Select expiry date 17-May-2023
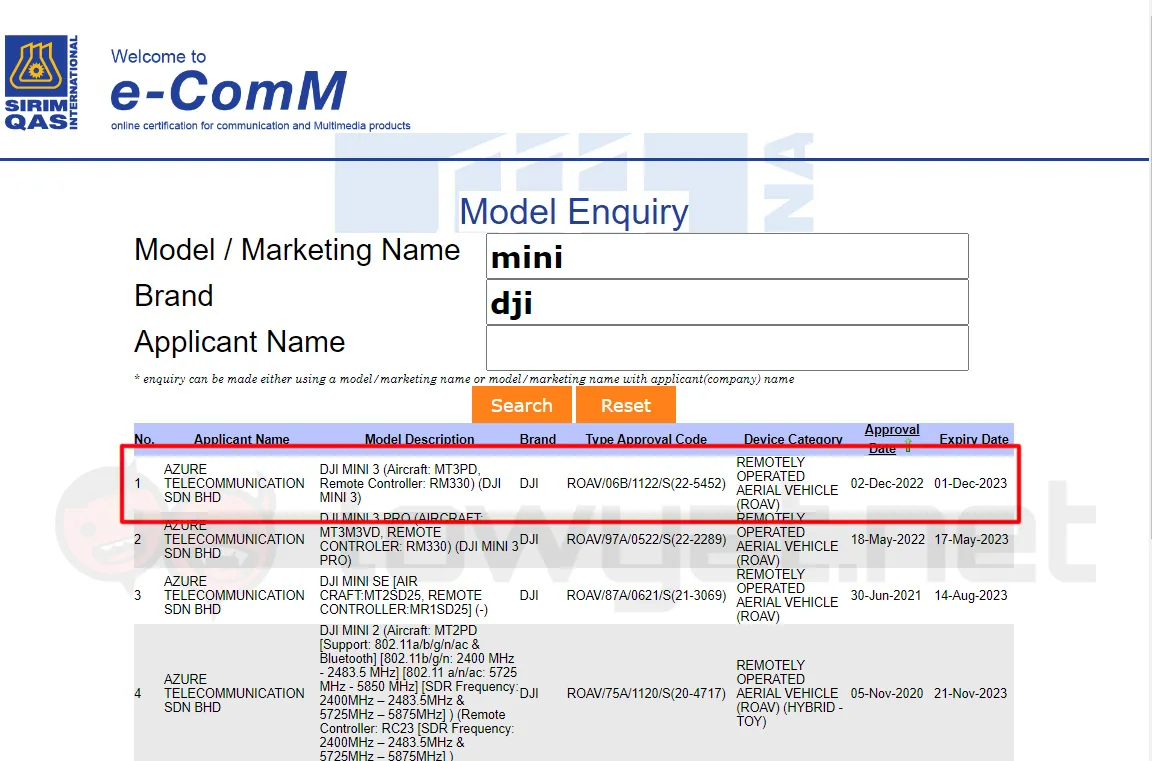 (x=971, y=539)
